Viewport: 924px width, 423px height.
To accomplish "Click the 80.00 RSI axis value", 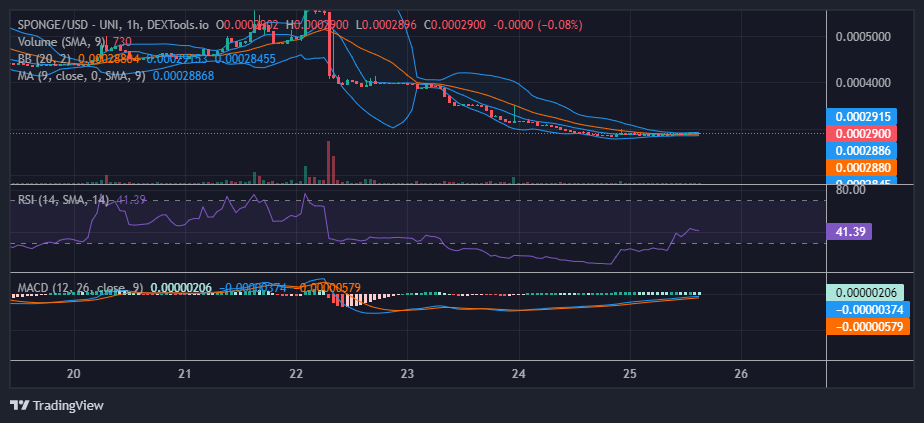I will 851,190.
